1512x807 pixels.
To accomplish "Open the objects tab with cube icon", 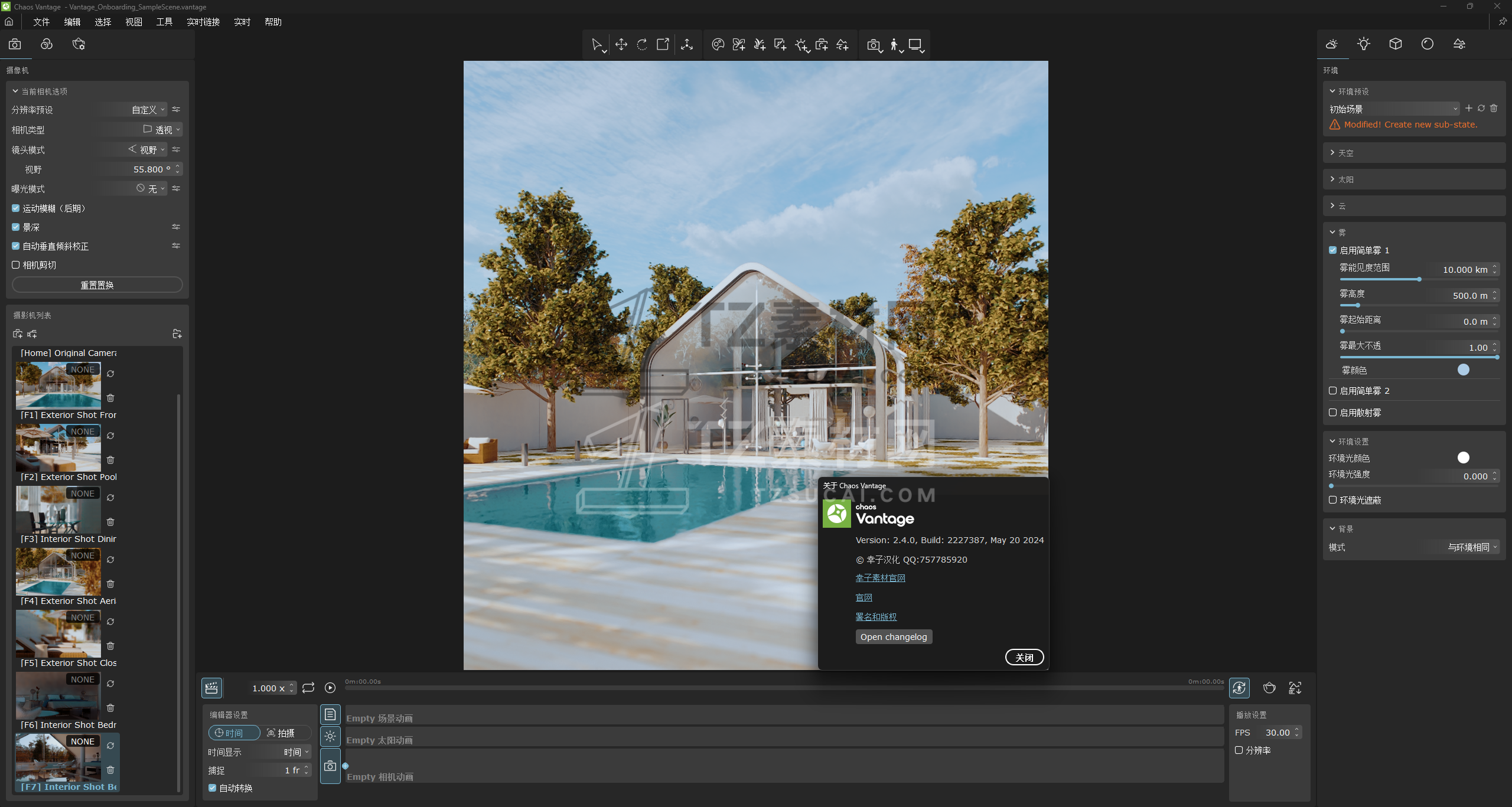I will (1395, 44).
